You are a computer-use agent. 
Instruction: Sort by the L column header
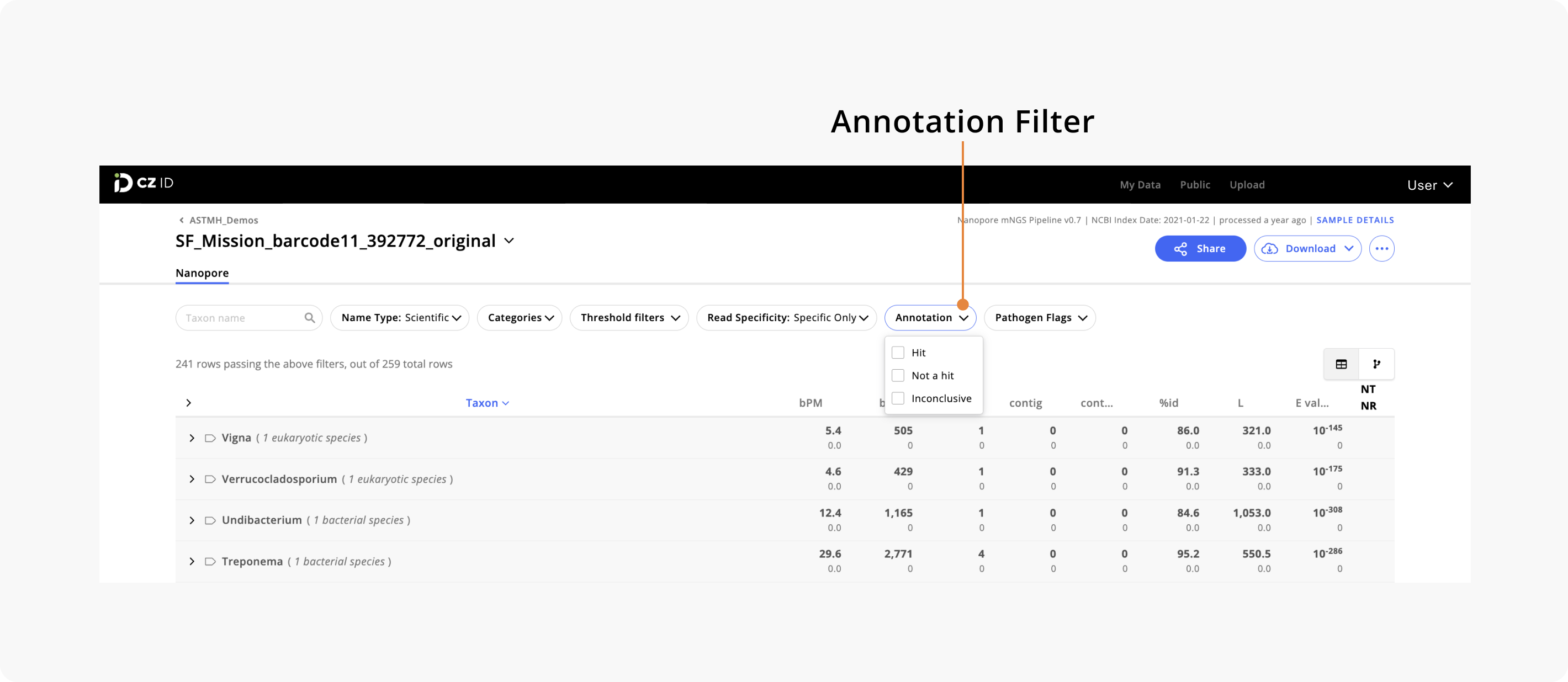click(1240, 403)
